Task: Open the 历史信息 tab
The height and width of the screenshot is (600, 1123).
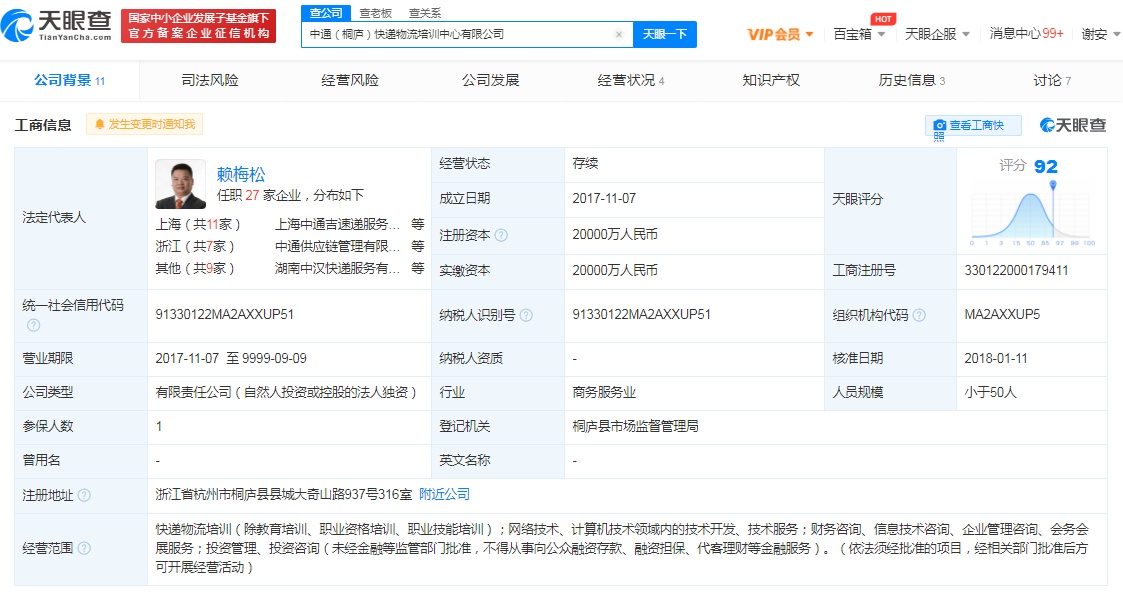Action: click(912, 80)
